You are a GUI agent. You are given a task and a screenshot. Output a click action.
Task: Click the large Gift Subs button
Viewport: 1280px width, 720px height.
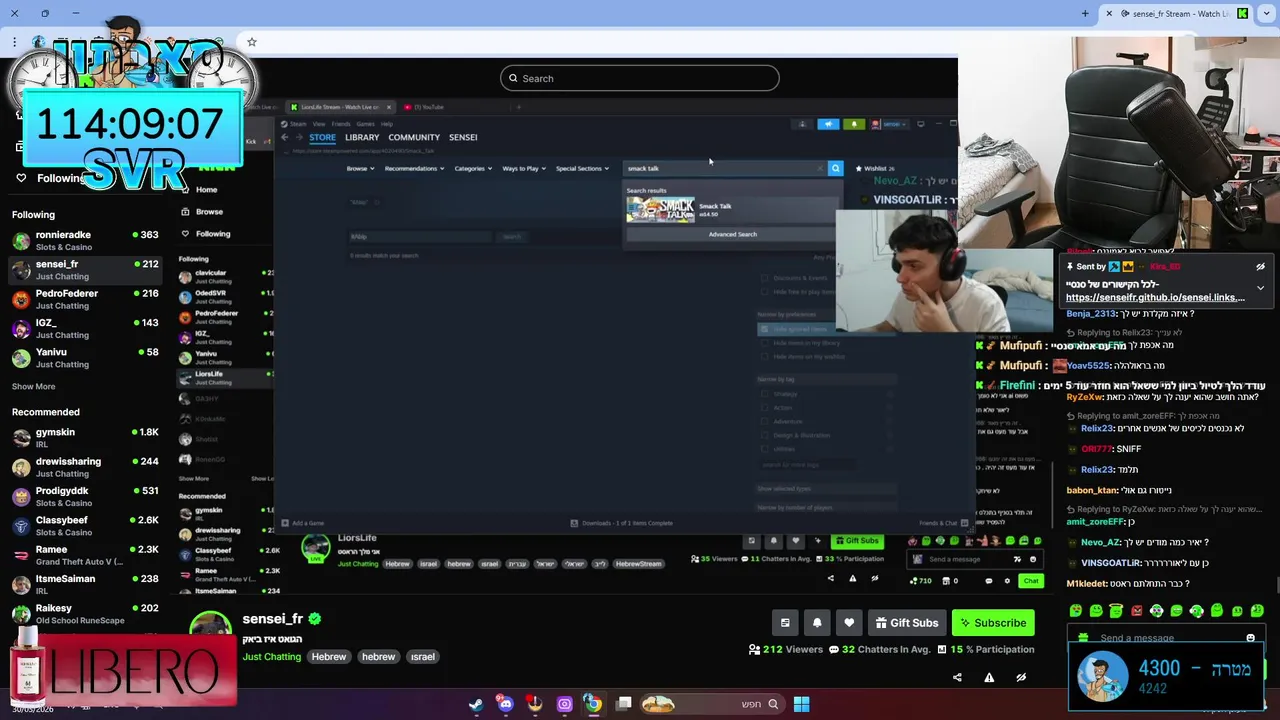907,623
